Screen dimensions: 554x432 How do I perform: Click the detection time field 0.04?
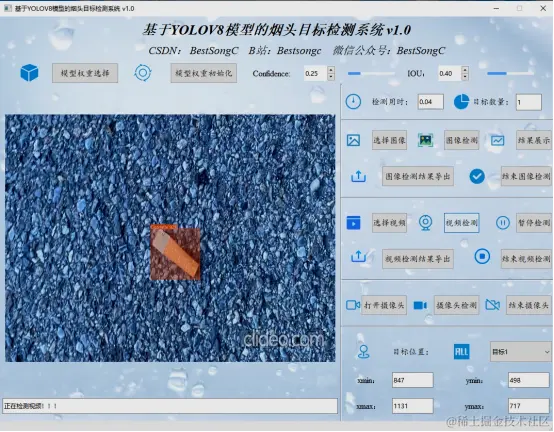coord(430,102)
